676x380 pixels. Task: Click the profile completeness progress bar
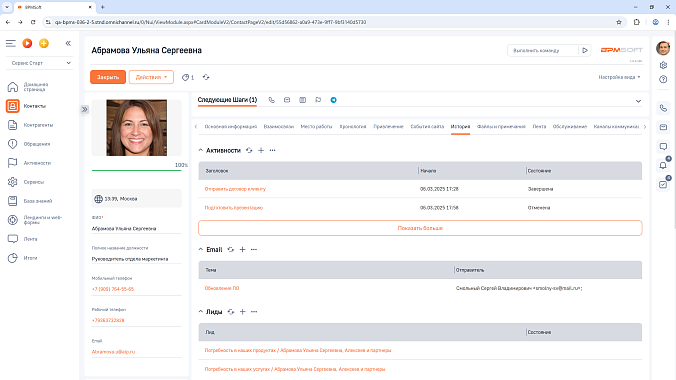click(137, 170)
